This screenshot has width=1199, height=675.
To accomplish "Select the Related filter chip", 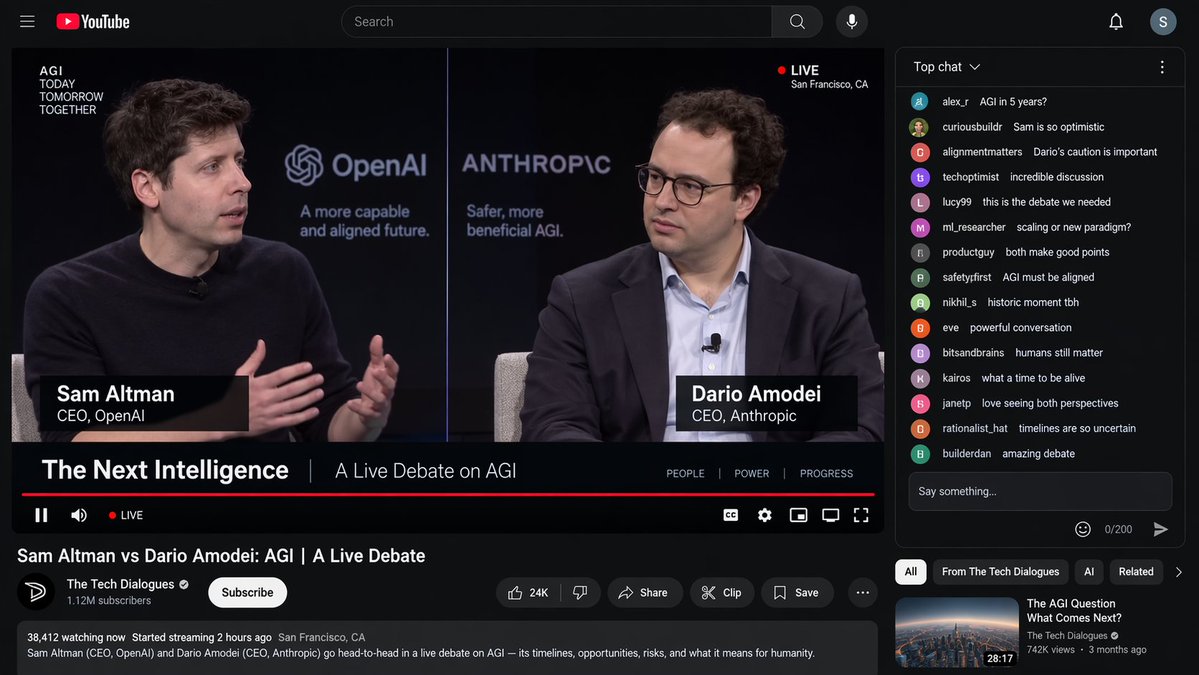I will pos(1136,572).
